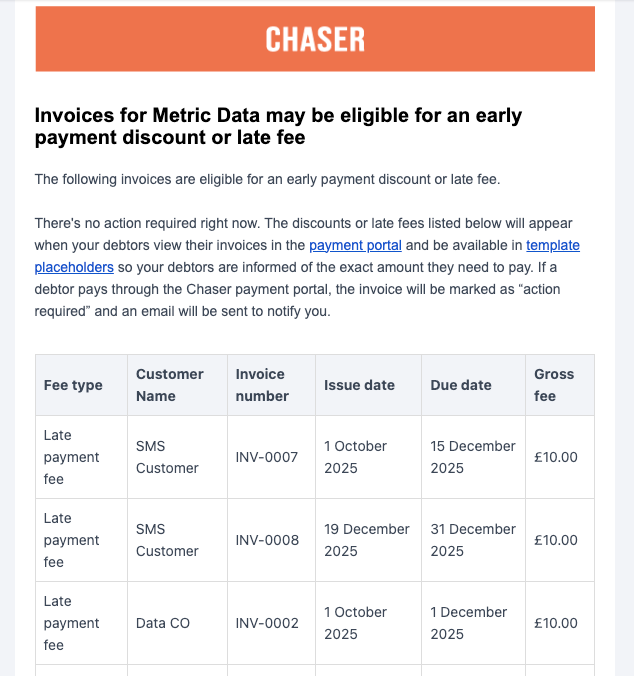This screenshot has width=634, height=676.
Task: Click the "Fee type" column header
Action: [73, 385]
